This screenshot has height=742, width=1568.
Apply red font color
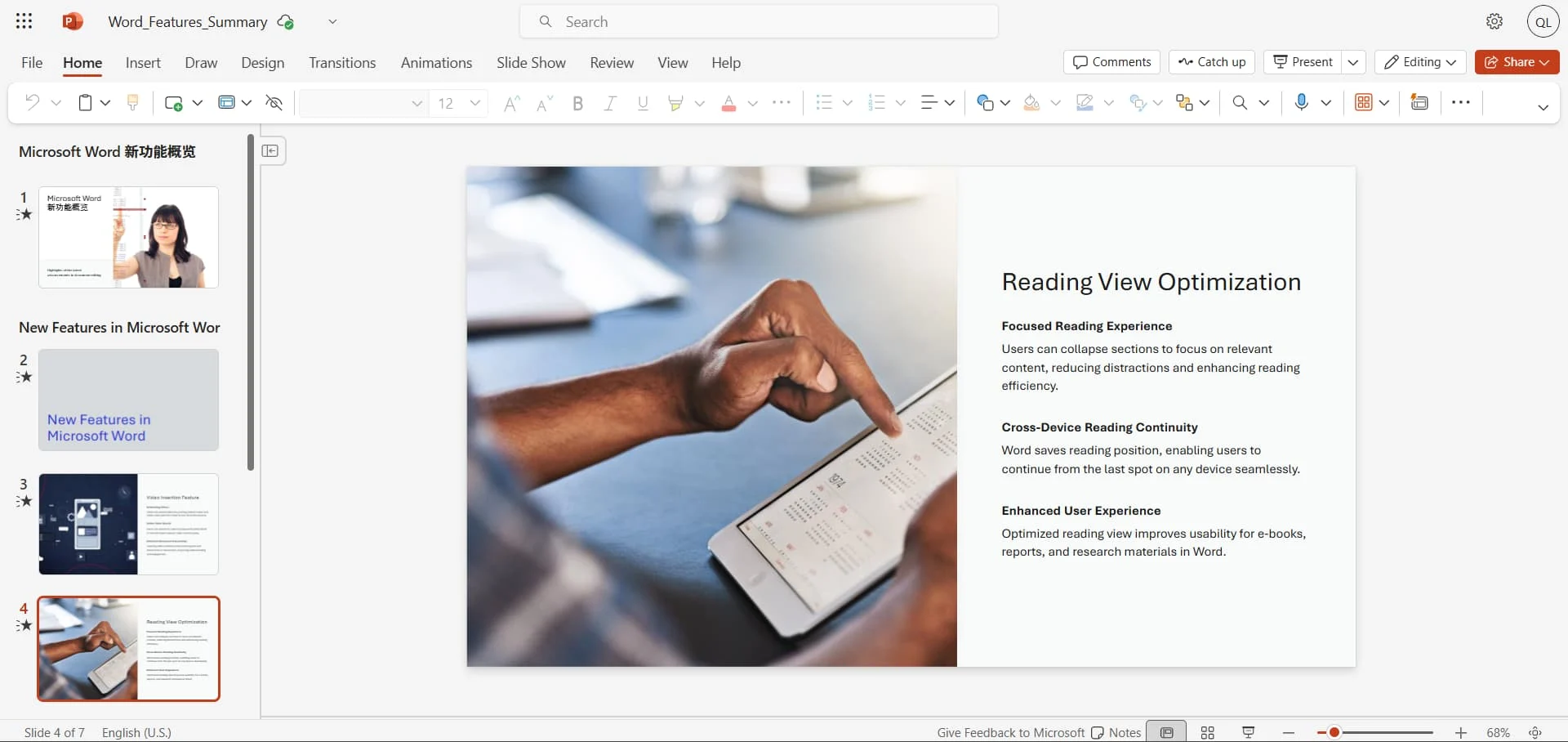[x=728, y=102]
